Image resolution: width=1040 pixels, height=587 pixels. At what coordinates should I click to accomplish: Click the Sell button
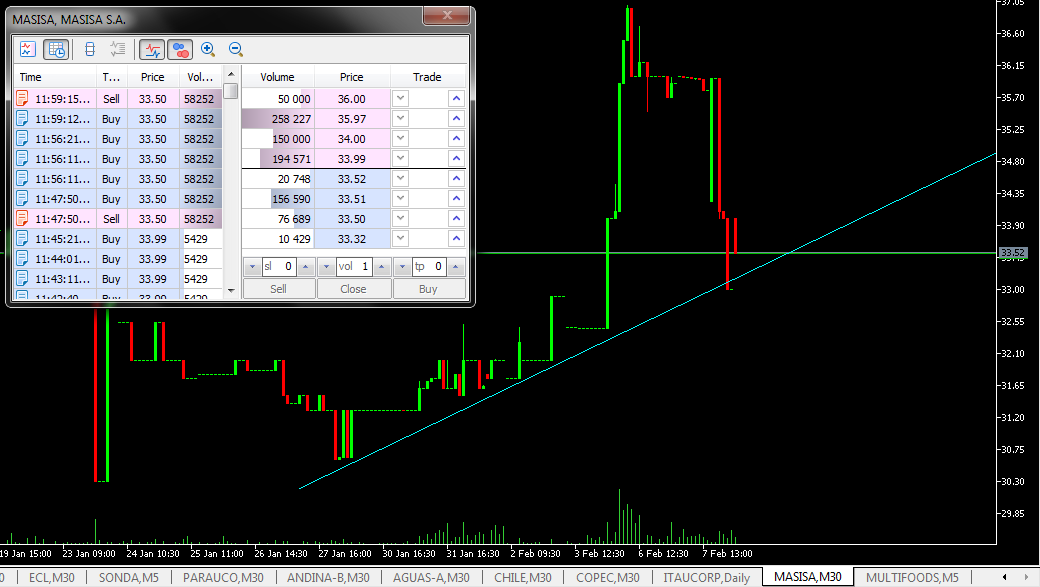coord(279,289)
